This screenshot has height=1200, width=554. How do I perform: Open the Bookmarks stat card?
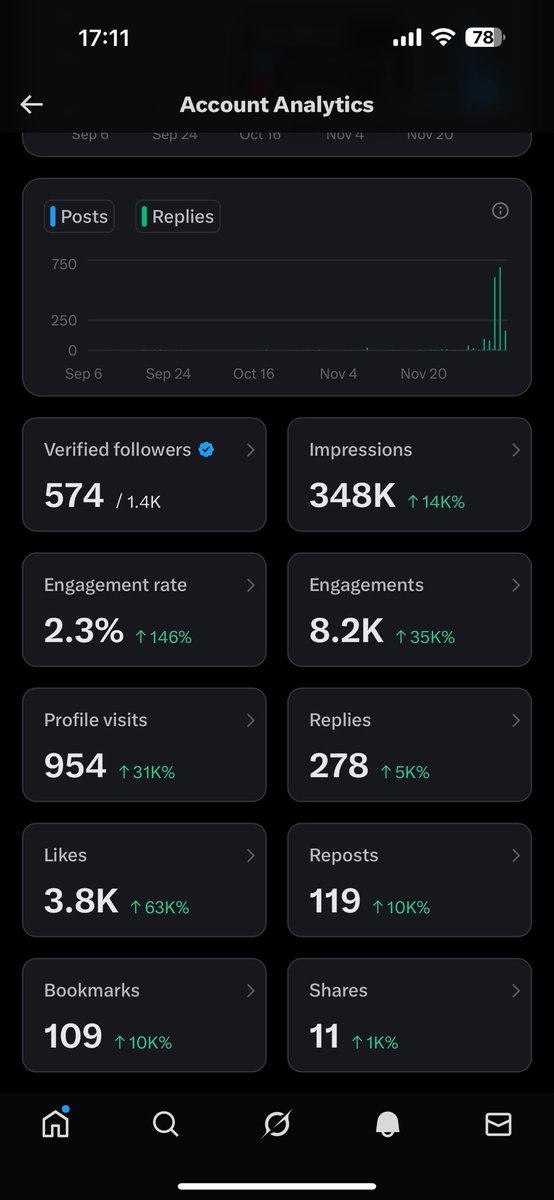click(x=144, y=1015)
